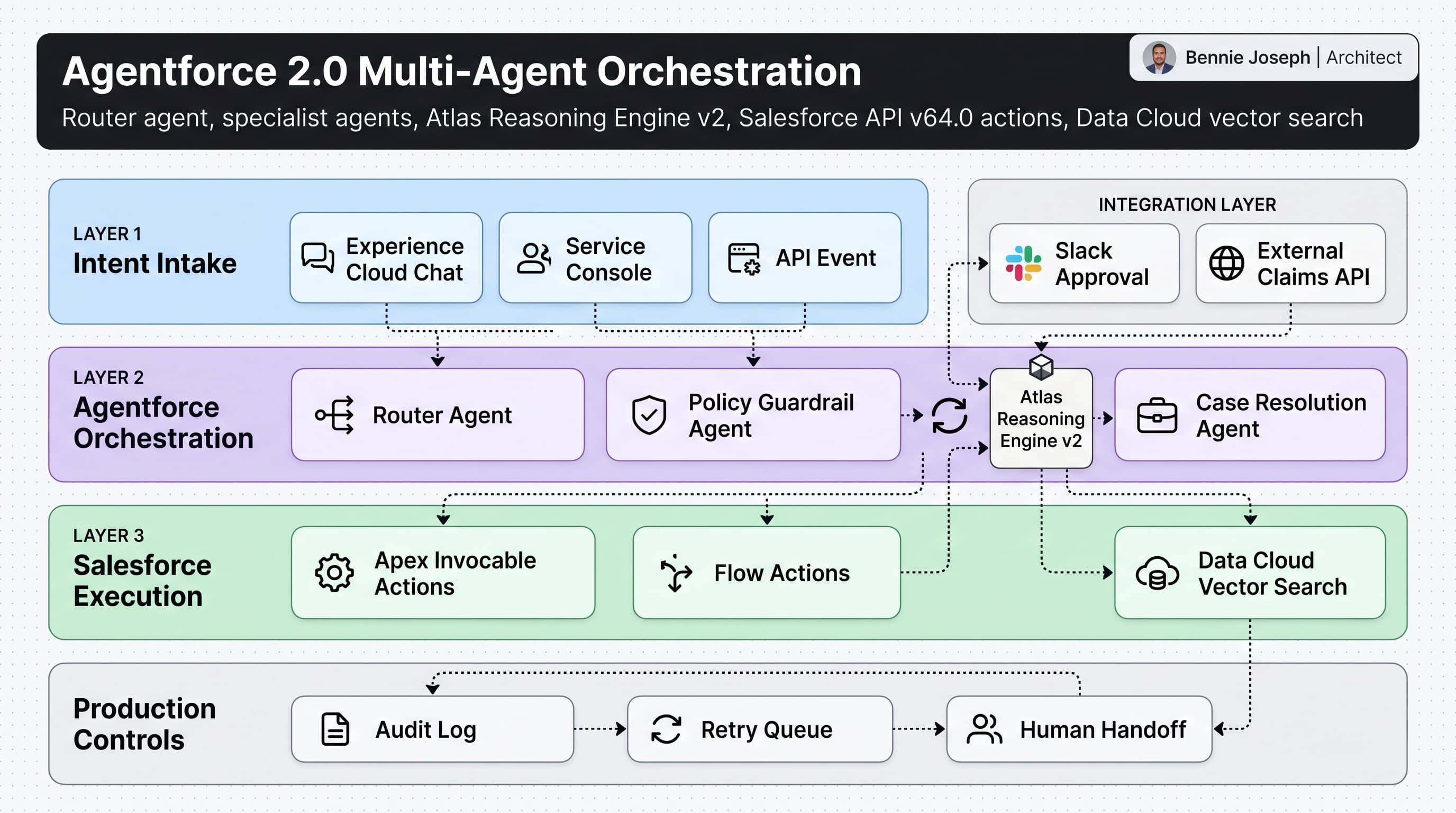This screenshot has width=1456, height=813.
Task: Click the shield check icon in Policy Guardrail
Action: [648, 415]
